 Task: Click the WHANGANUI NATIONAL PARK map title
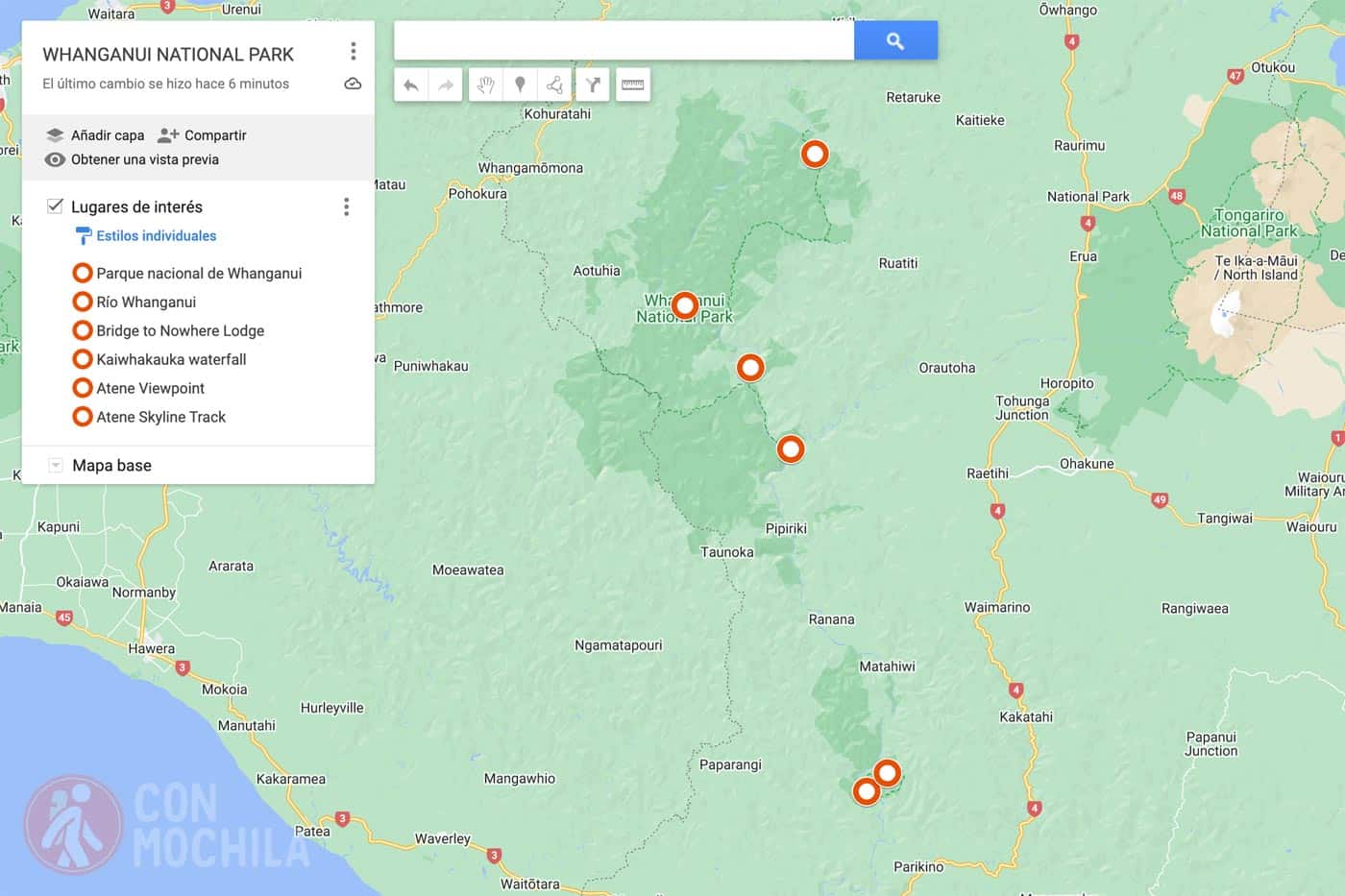(168, 55)
